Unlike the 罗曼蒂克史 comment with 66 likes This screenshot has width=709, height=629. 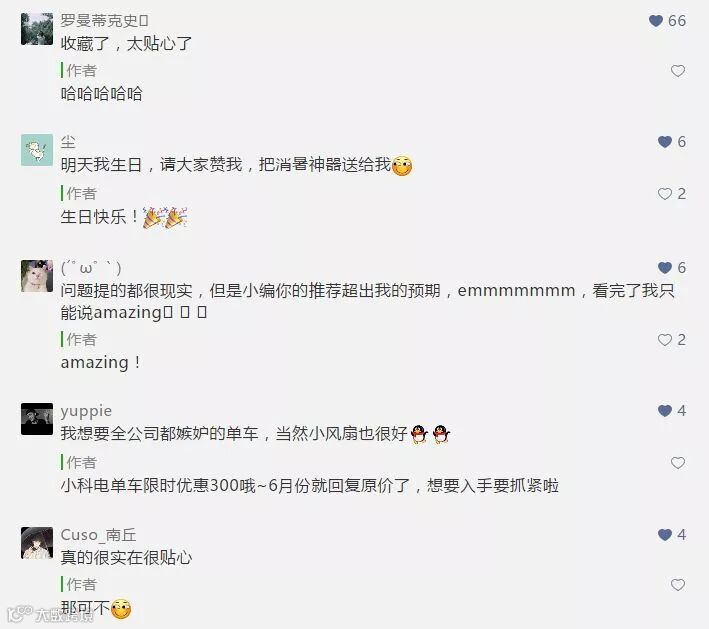pos(656,21)
